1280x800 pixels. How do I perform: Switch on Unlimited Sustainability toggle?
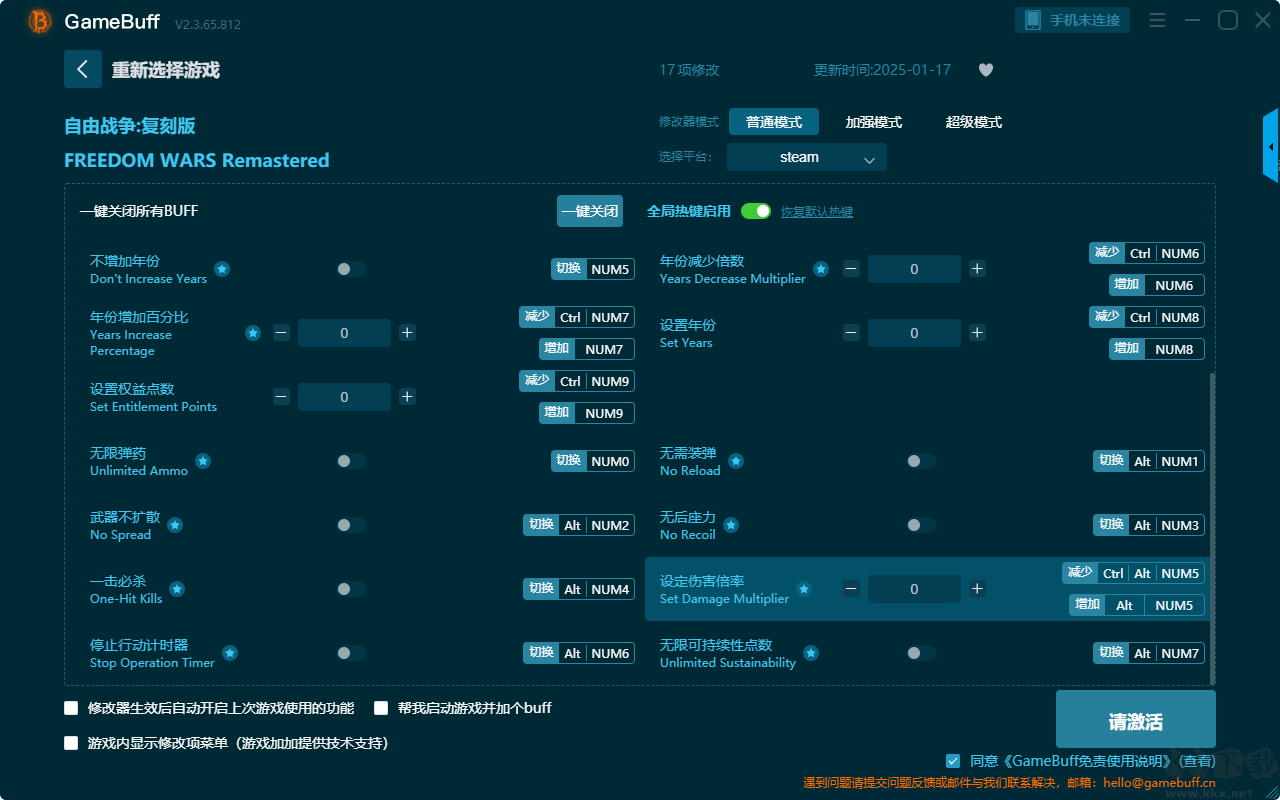point(921,653)
